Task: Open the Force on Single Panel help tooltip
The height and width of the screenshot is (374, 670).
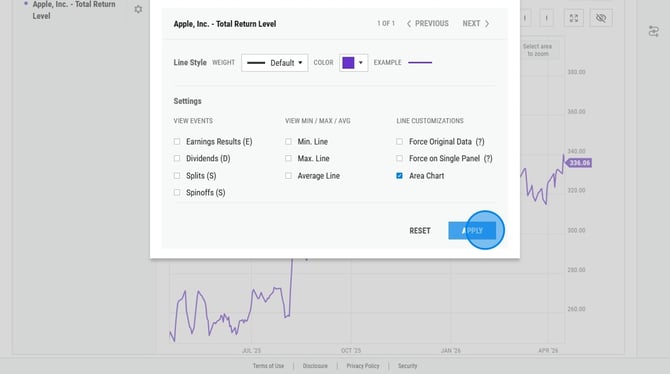Action: (x=488, y=159)
